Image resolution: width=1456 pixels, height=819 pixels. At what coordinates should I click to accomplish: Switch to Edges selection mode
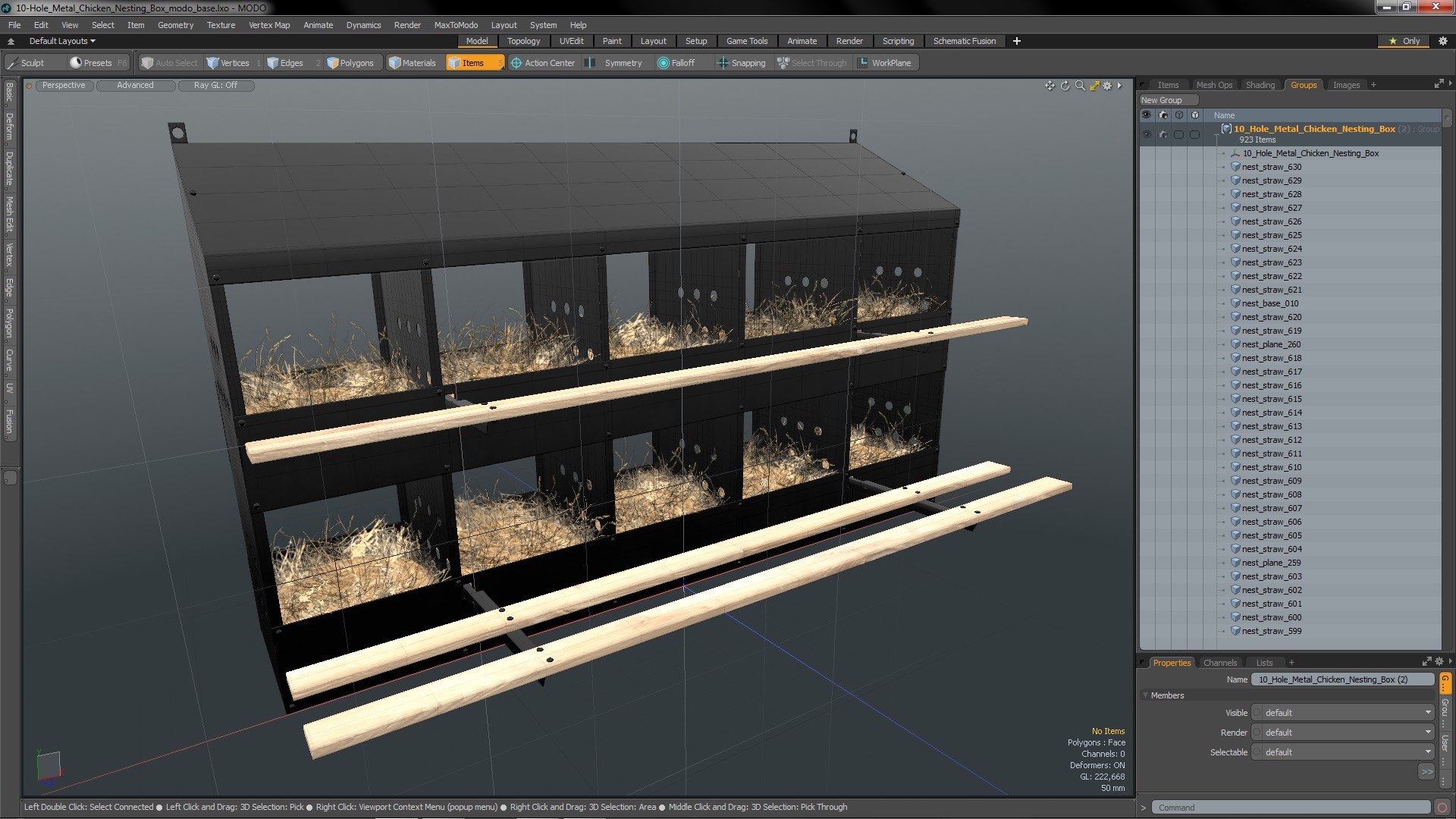(x=285, y=63)
